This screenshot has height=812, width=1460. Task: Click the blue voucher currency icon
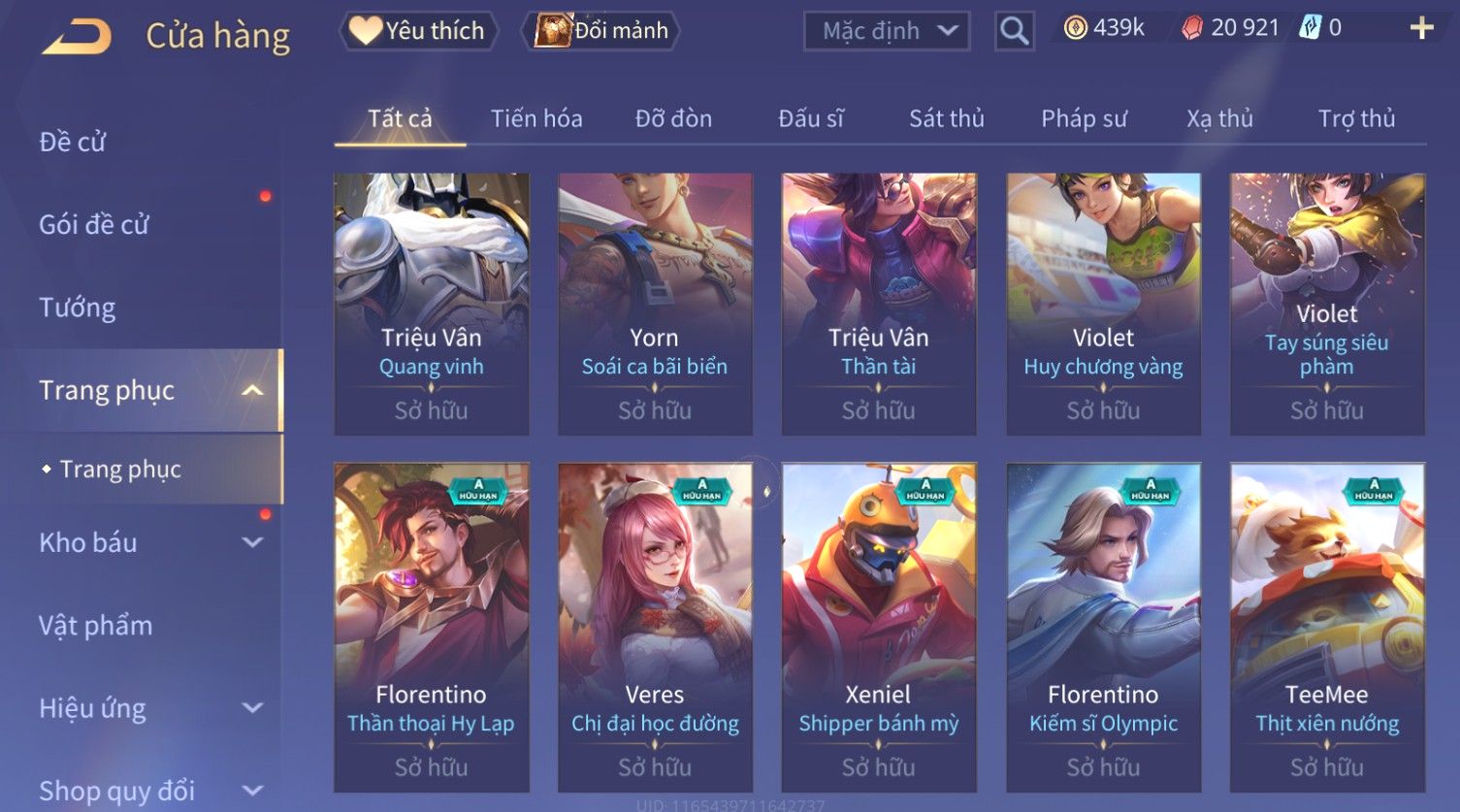[1310, 28]
